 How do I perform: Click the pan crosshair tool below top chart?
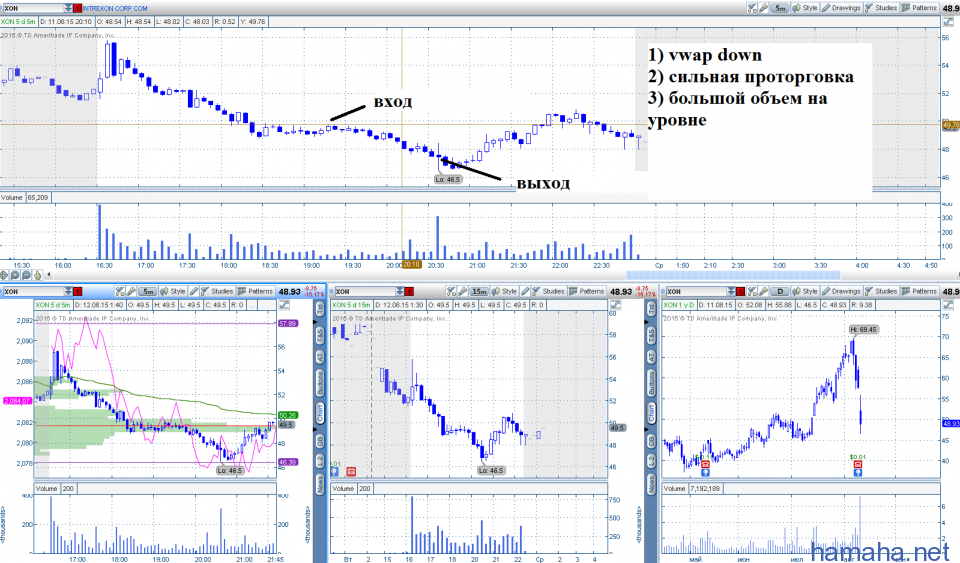tap(5, 275)
